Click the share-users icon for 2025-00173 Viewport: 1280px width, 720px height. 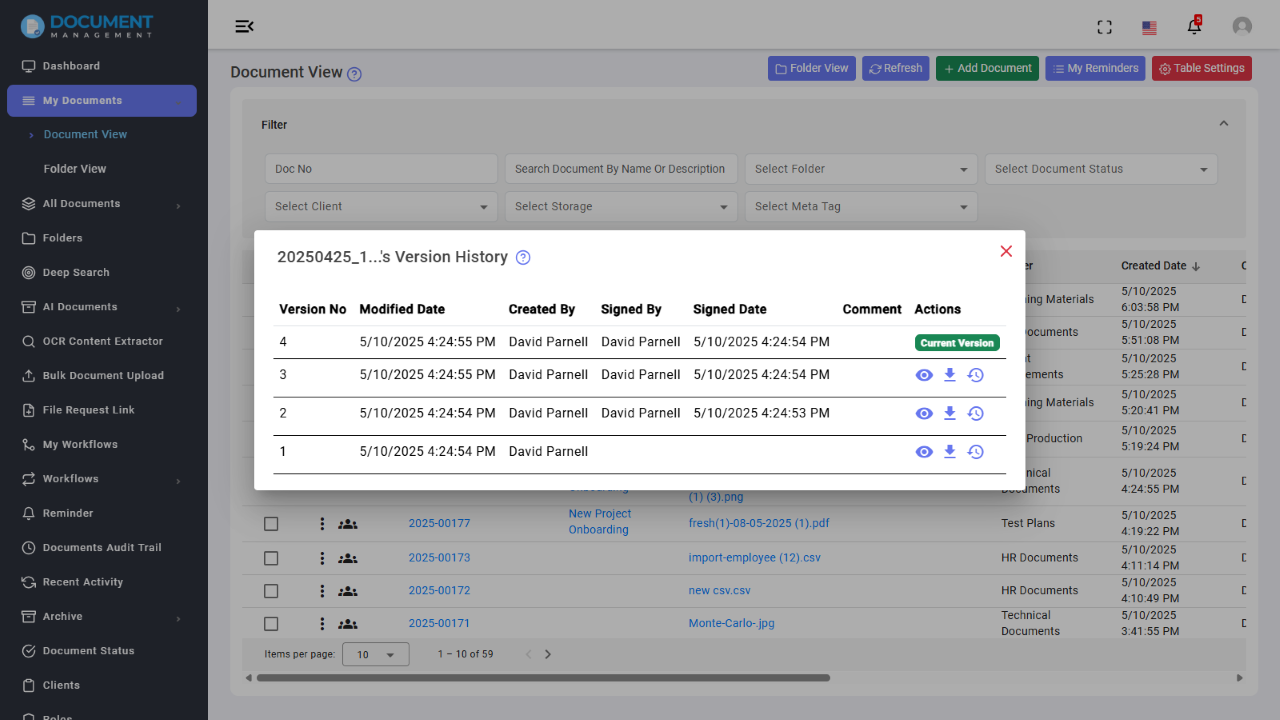click(347, 557)
